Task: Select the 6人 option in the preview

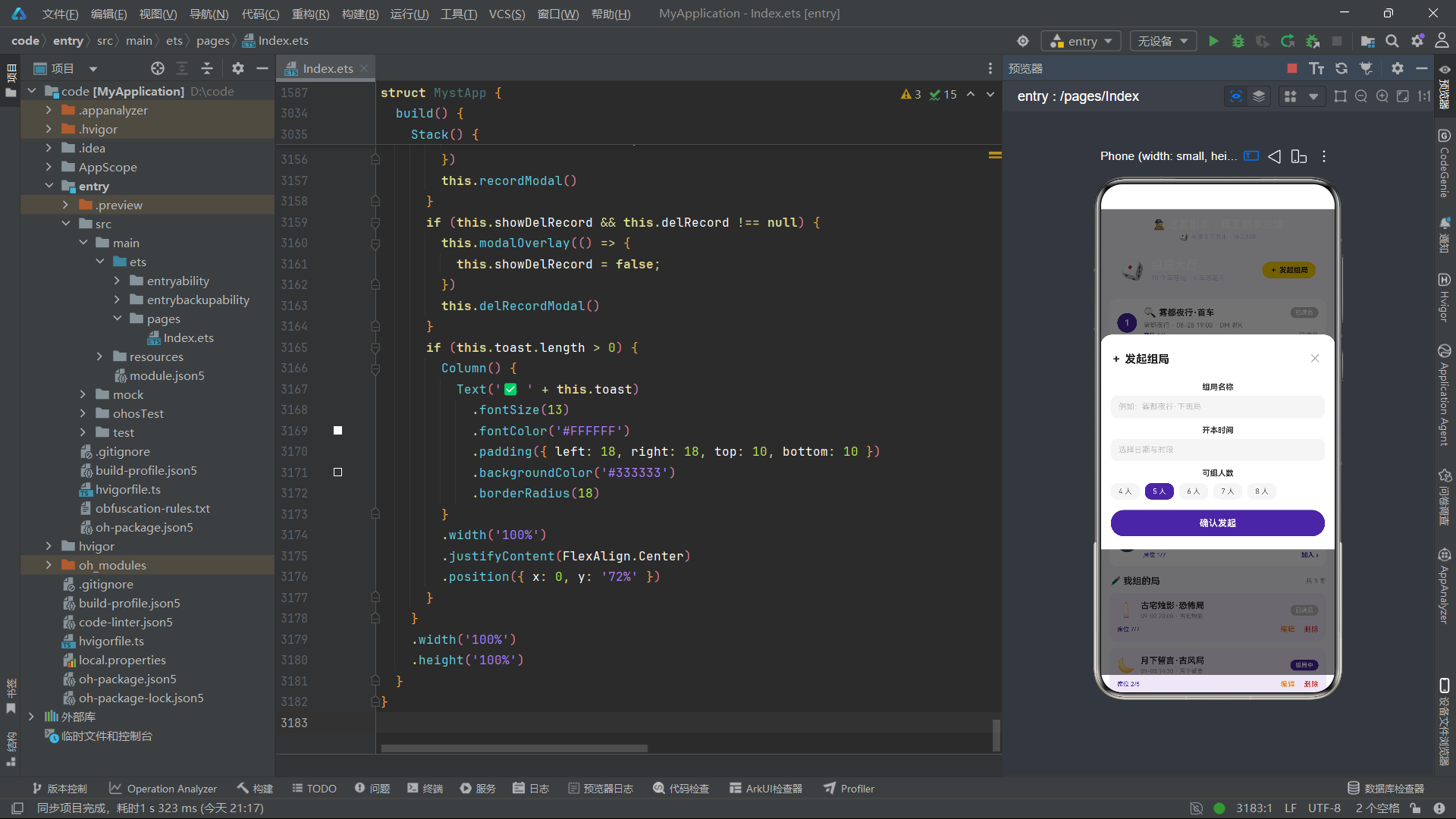Action: click(1193, 491)
